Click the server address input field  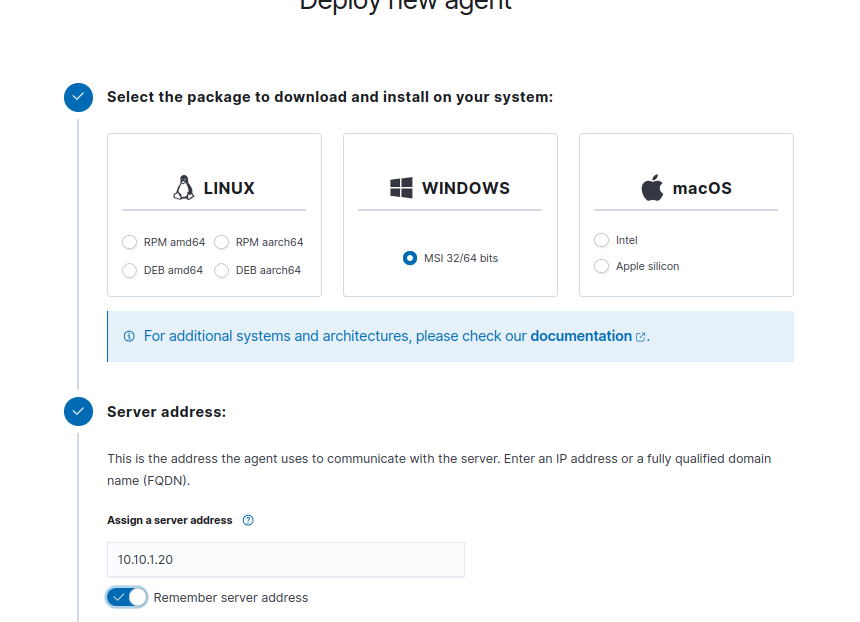coord(285,559)
